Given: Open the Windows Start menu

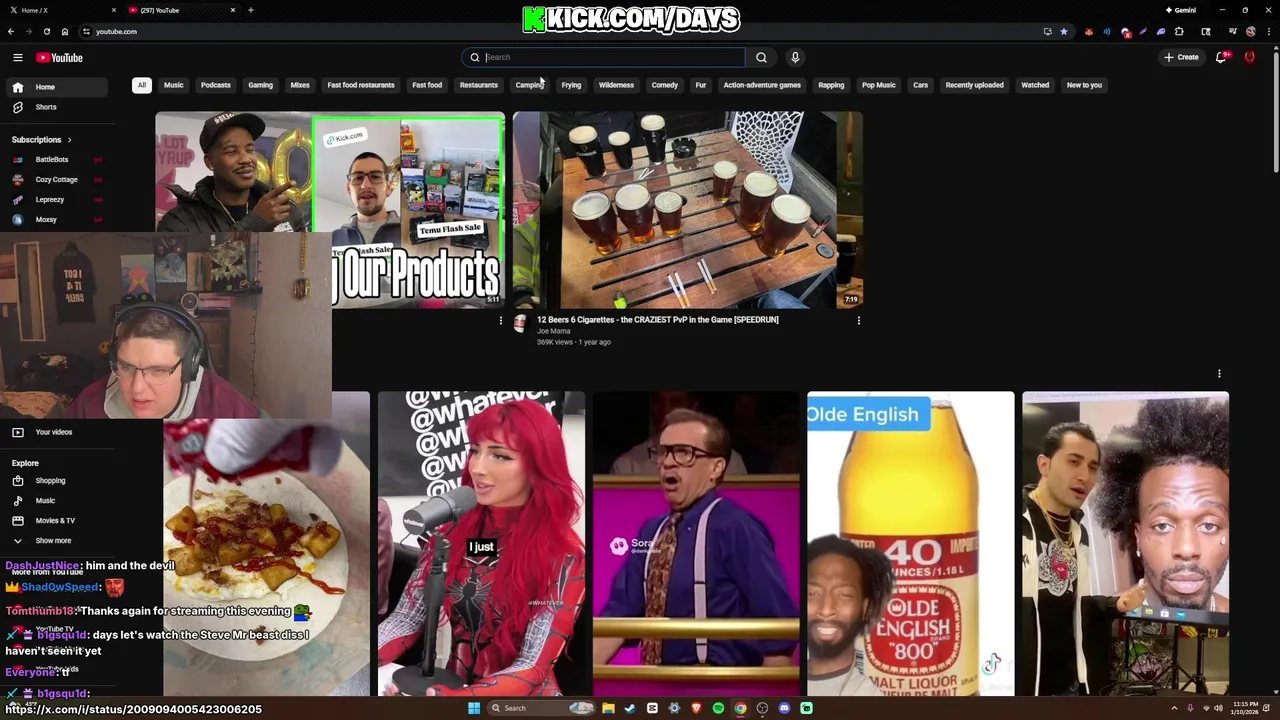Looking at the screenshot, I should click(474, 708).
